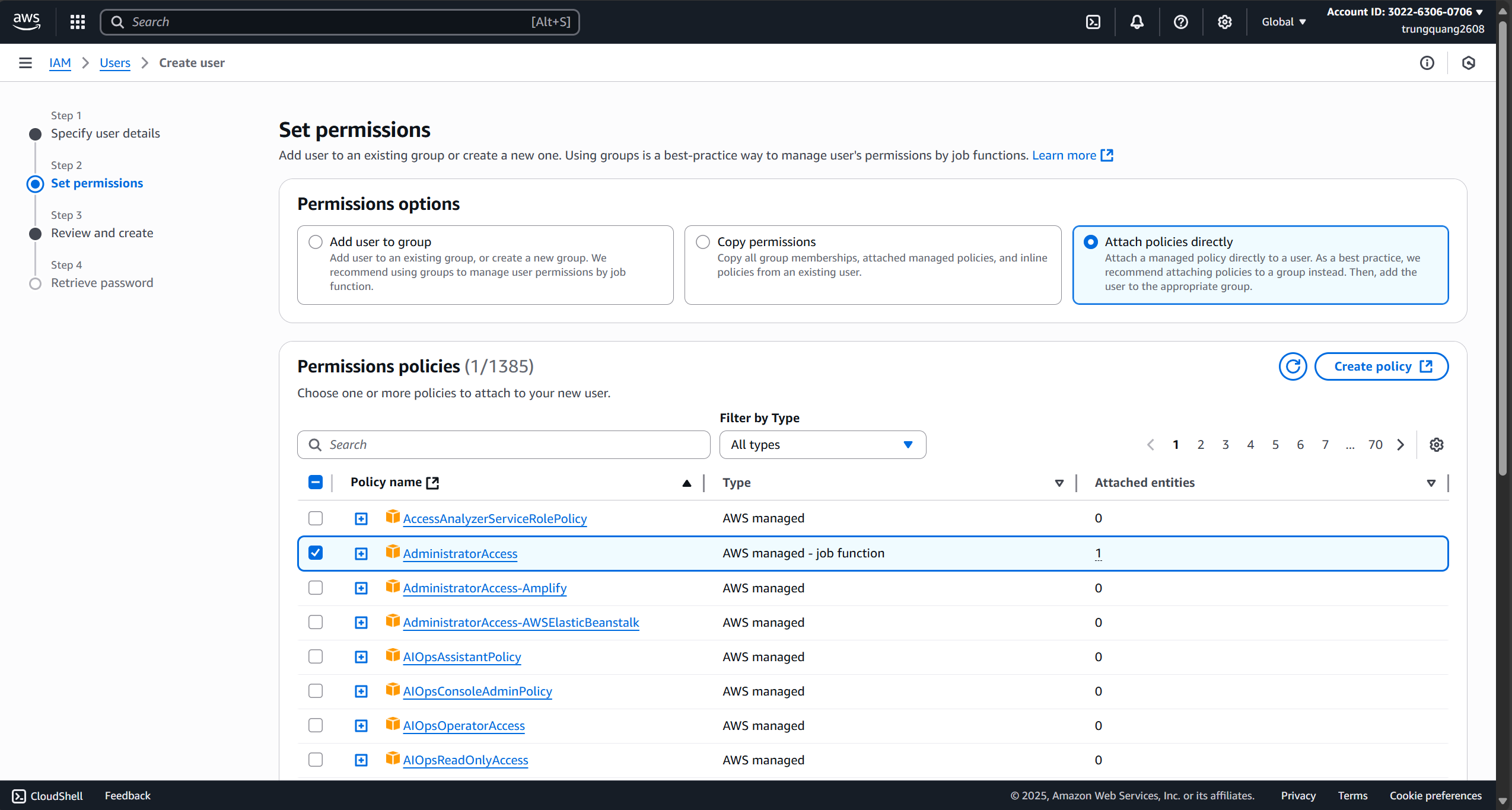Image resolution: width=1512 pixels, height=810 pixels.
Task: Check AIOpsAssistantPolicy checkbox
Action: coord(316,656)
